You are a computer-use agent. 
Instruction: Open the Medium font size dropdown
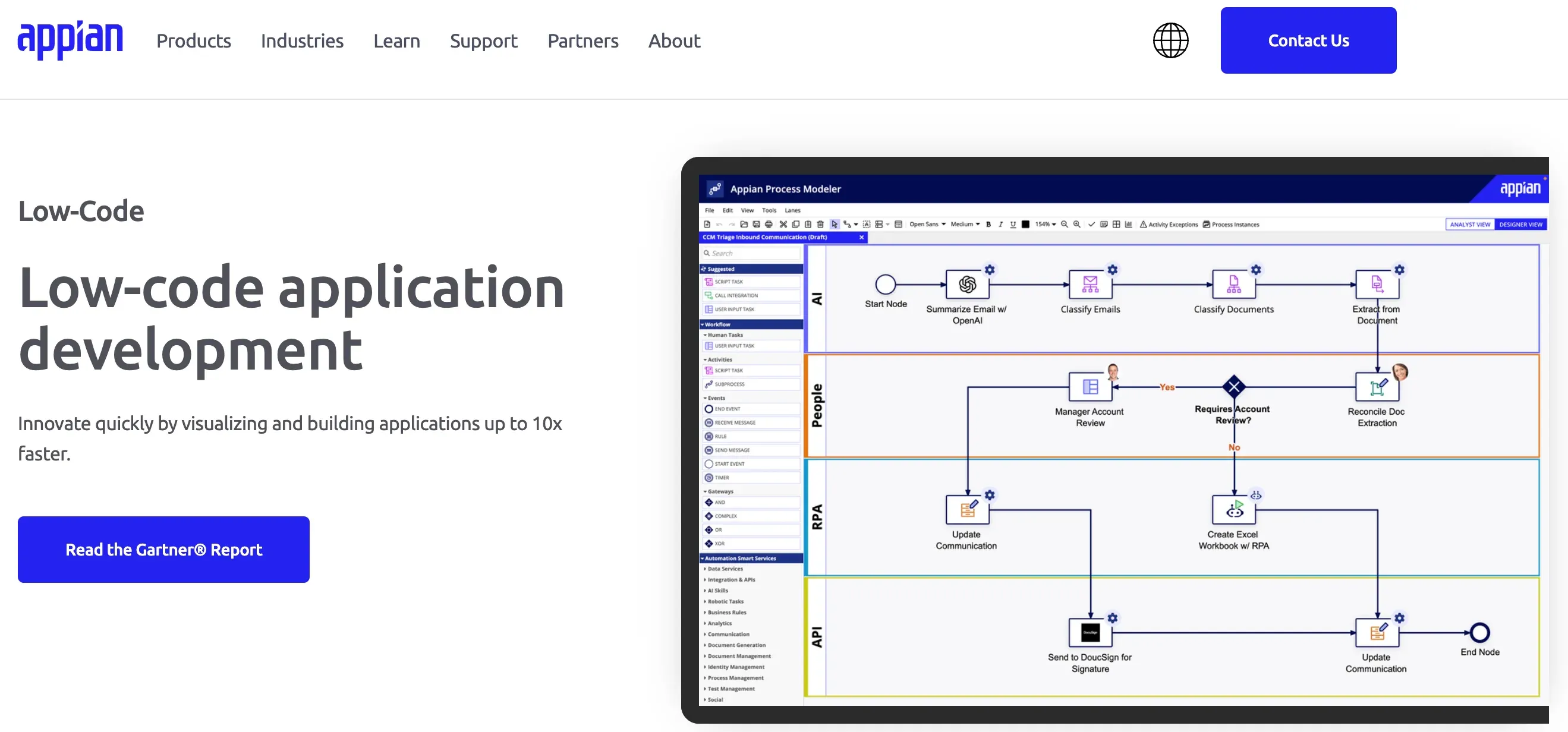[965, 225]
